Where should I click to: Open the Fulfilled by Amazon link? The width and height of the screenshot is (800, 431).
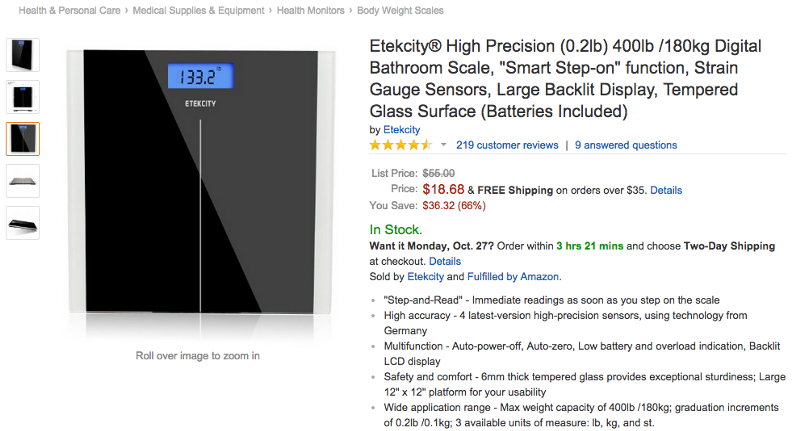tap(513, 276)
